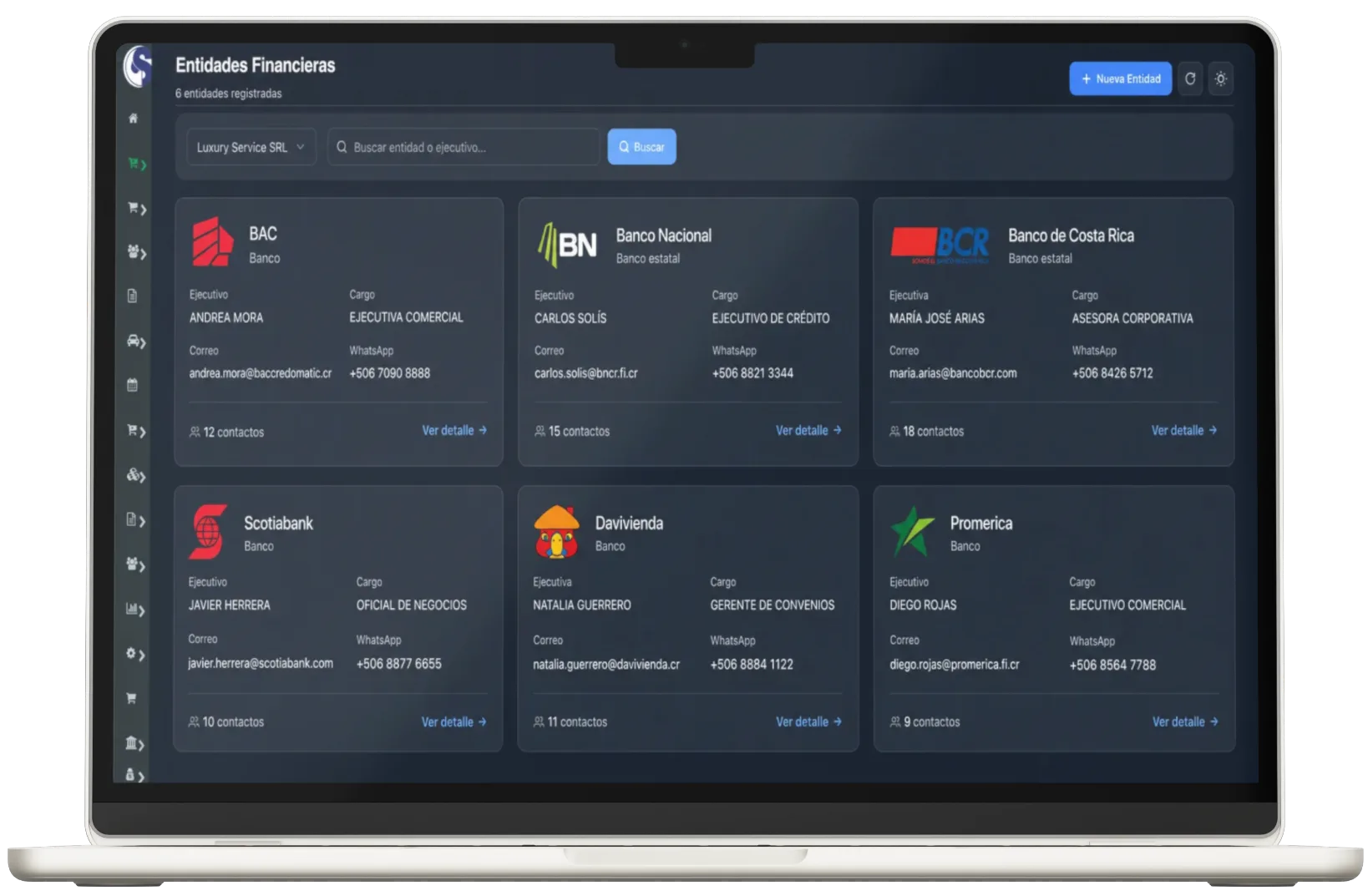
Task: Expand the stacked cubes sidebar menu
Action: pyautogui.click(x=136, y=475)
